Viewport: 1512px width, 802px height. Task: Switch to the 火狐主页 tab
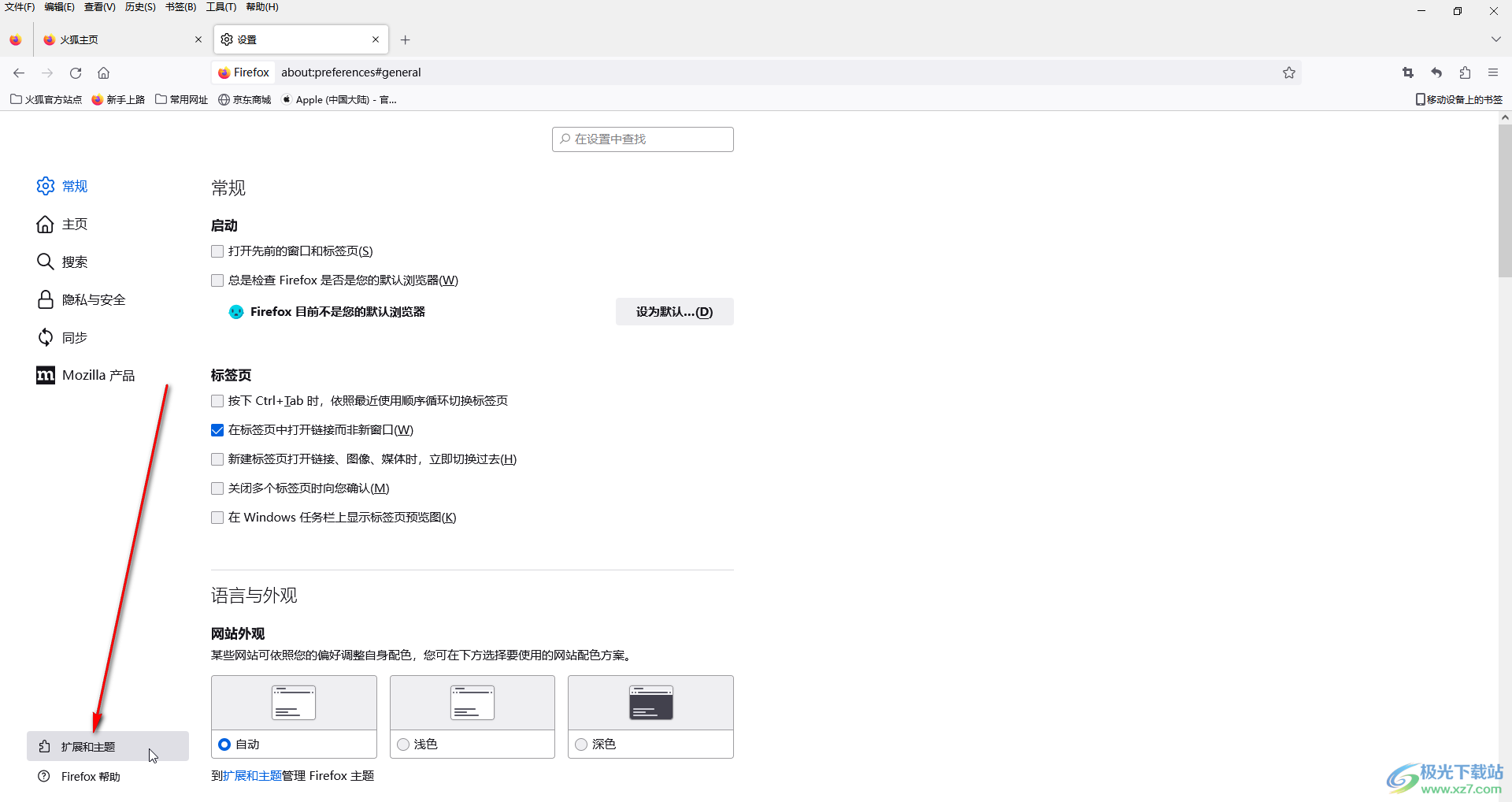118,39
